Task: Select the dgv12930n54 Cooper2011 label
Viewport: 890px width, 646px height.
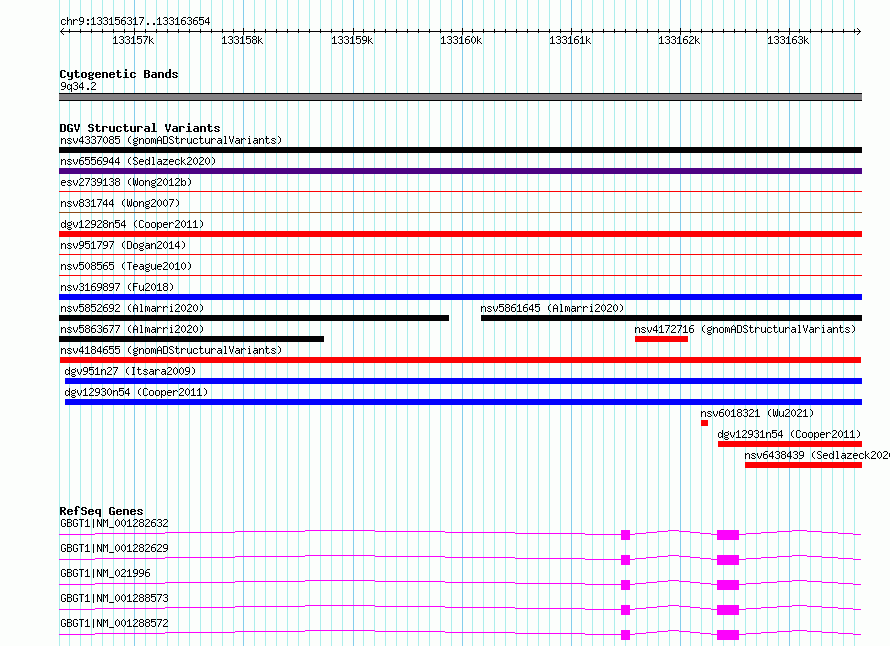Action: [x=136, y=392]
